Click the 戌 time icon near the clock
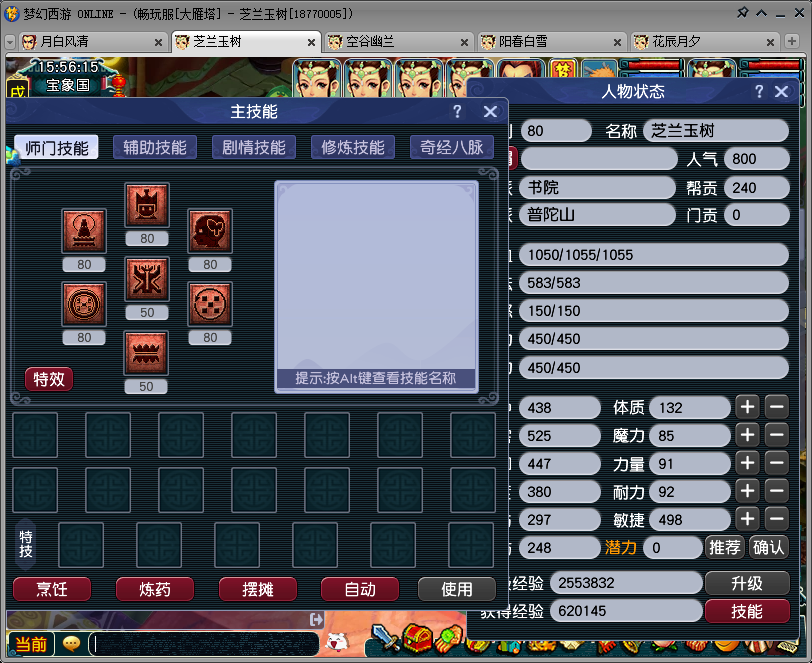Screen dimensions: 812x663 click(17, 91)
